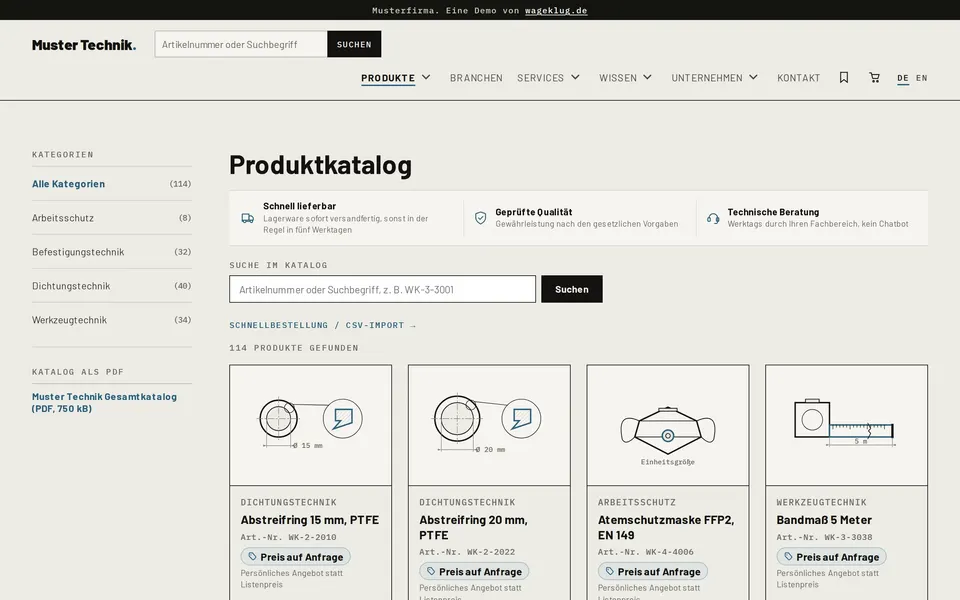The image size is (960, 600).
Task: Open Abstreifring 20 mm, PTFE title
Action: tap(473, 527)
